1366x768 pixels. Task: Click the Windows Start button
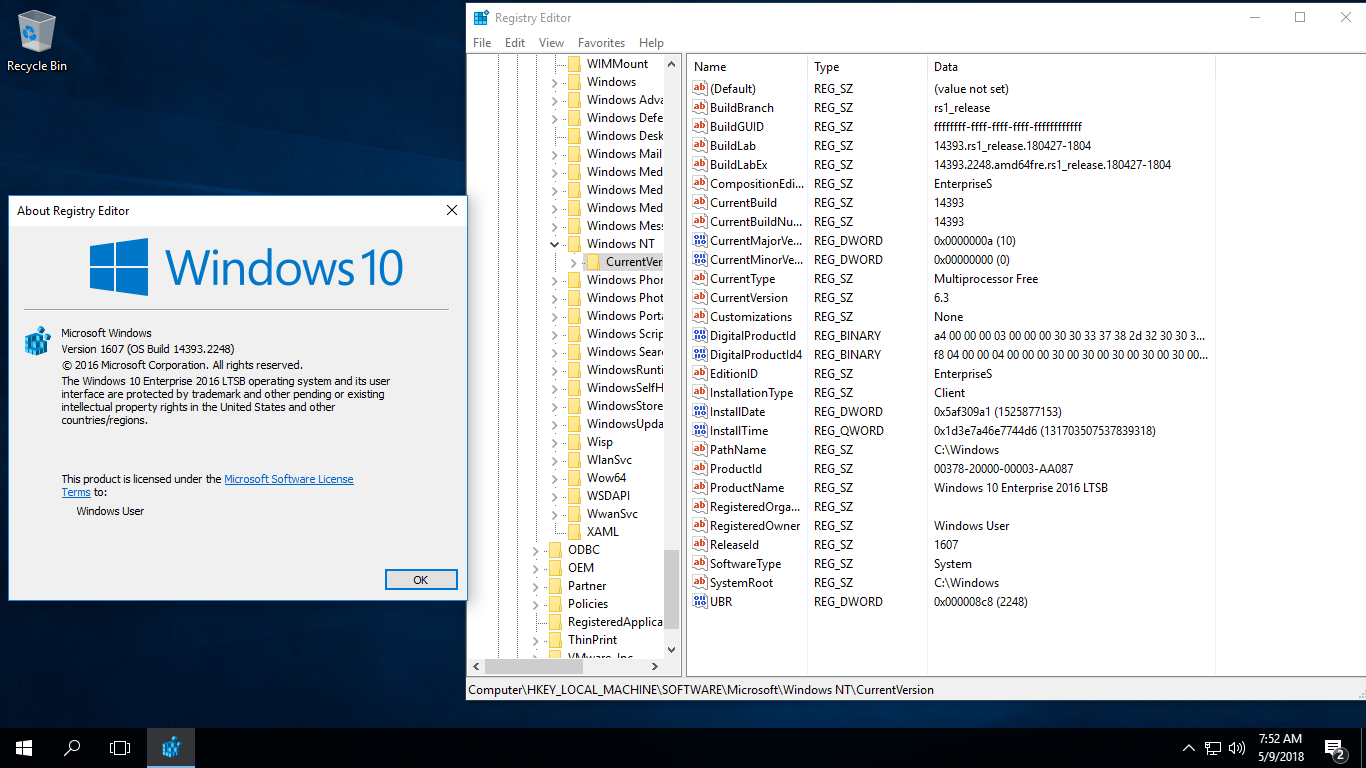coord(24,747)
